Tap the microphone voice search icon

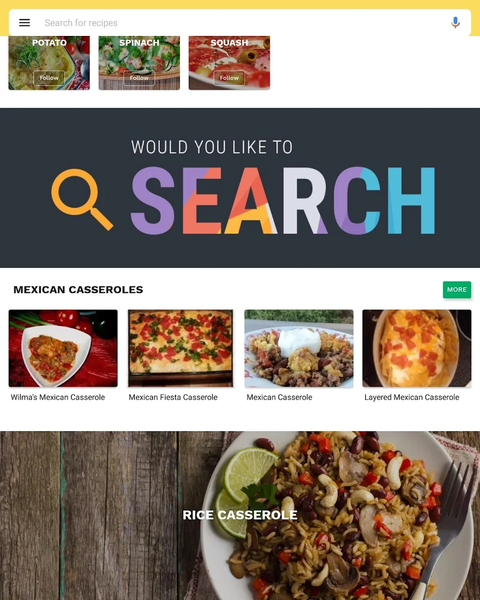(x=455, y=23)
